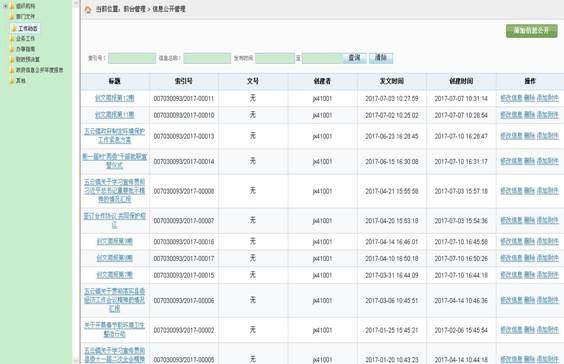
Task: Open the end date field after 至
Action: [322, 58]
